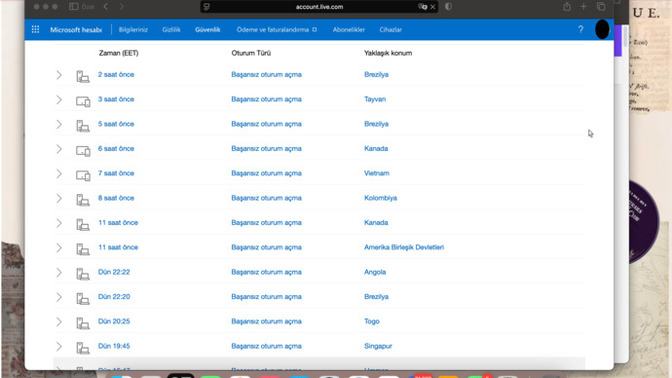This screenshot has height=378, width=672.
Task: Click the device icon on the 8 saat önce row
Action: pos(83,200)
